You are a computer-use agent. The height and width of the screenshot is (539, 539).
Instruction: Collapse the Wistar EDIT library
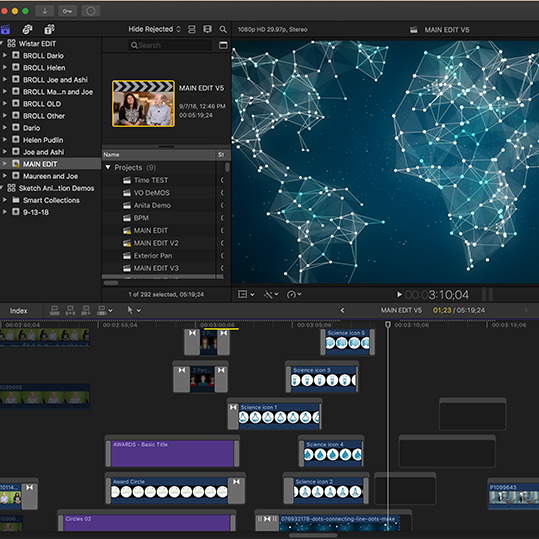[x=1, y=43]
